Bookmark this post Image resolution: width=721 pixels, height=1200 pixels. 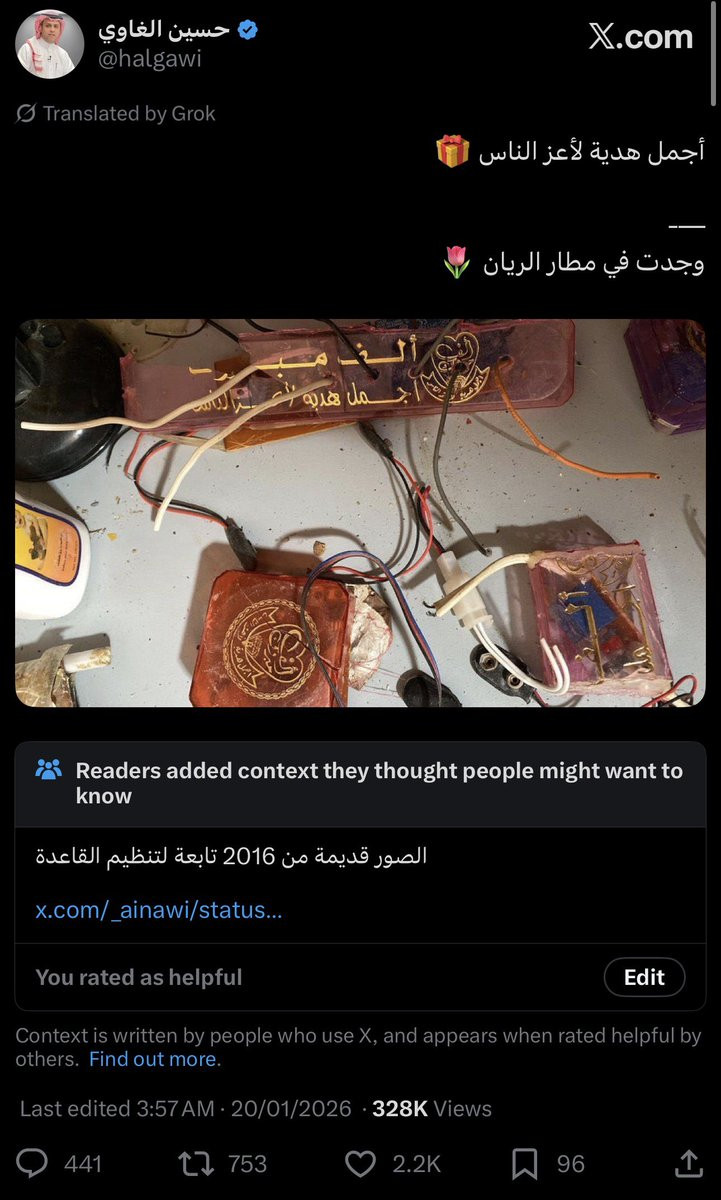point(525,1163)
